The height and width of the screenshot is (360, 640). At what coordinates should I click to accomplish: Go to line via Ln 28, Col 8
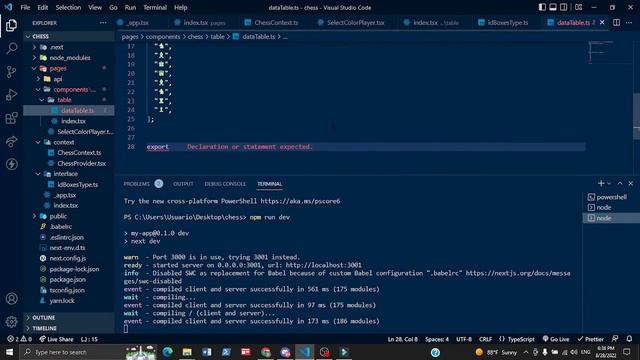click(x=402, y=339)
